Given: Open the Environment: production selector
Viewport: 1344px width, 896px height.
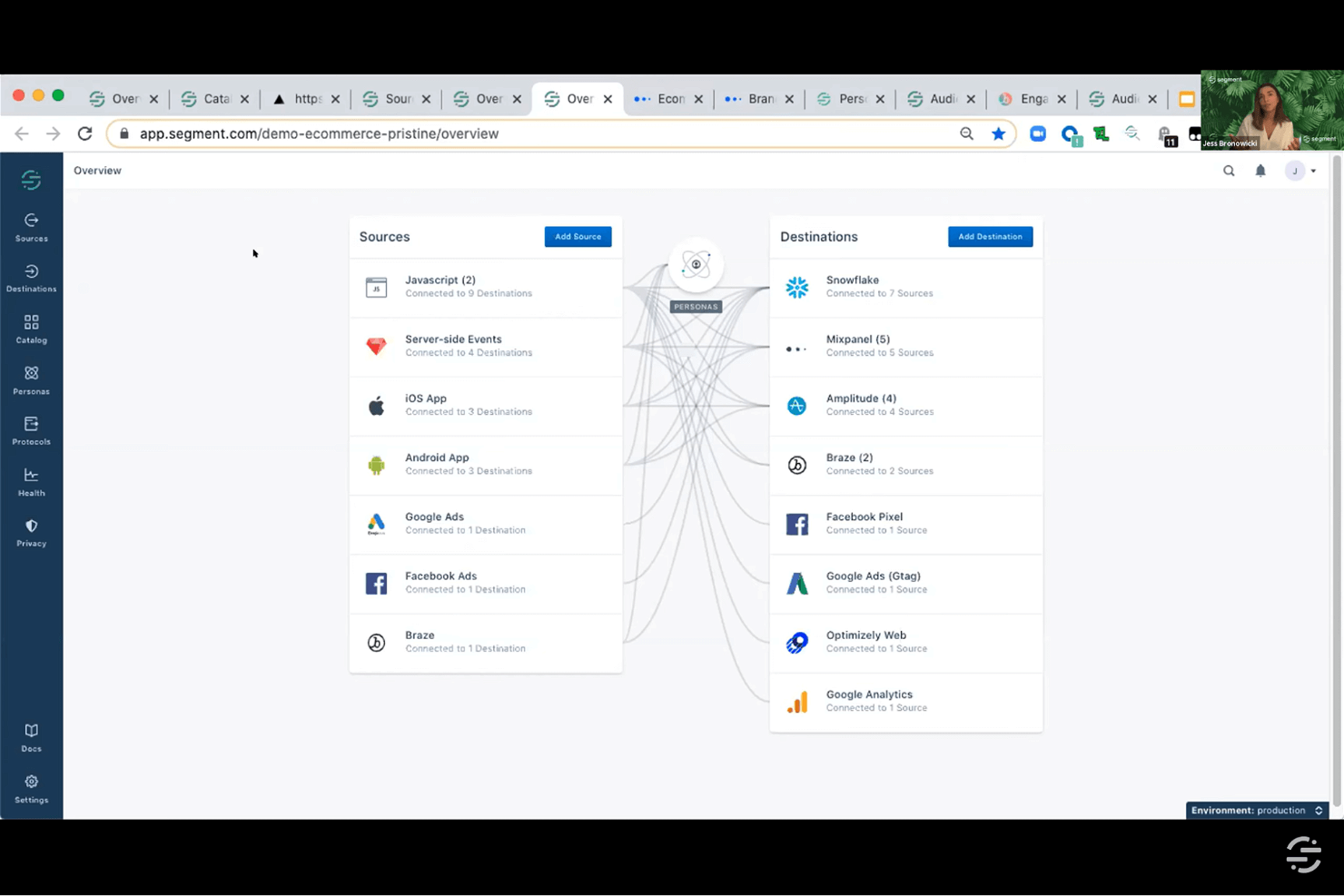Looking at the screenshot, I should pos(1257,810).
